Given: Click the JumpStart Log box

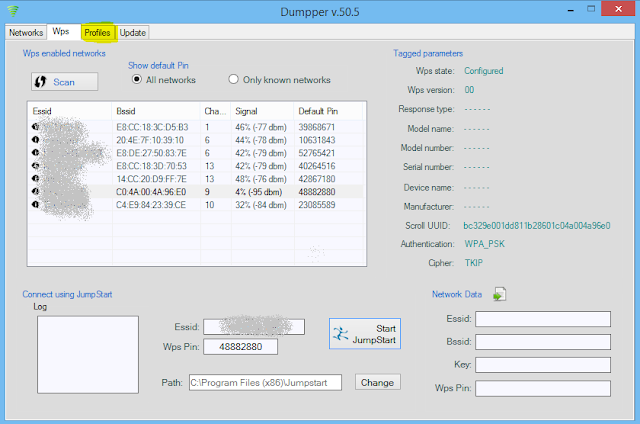Looking at the screenshot, I should tap(88, 355).
